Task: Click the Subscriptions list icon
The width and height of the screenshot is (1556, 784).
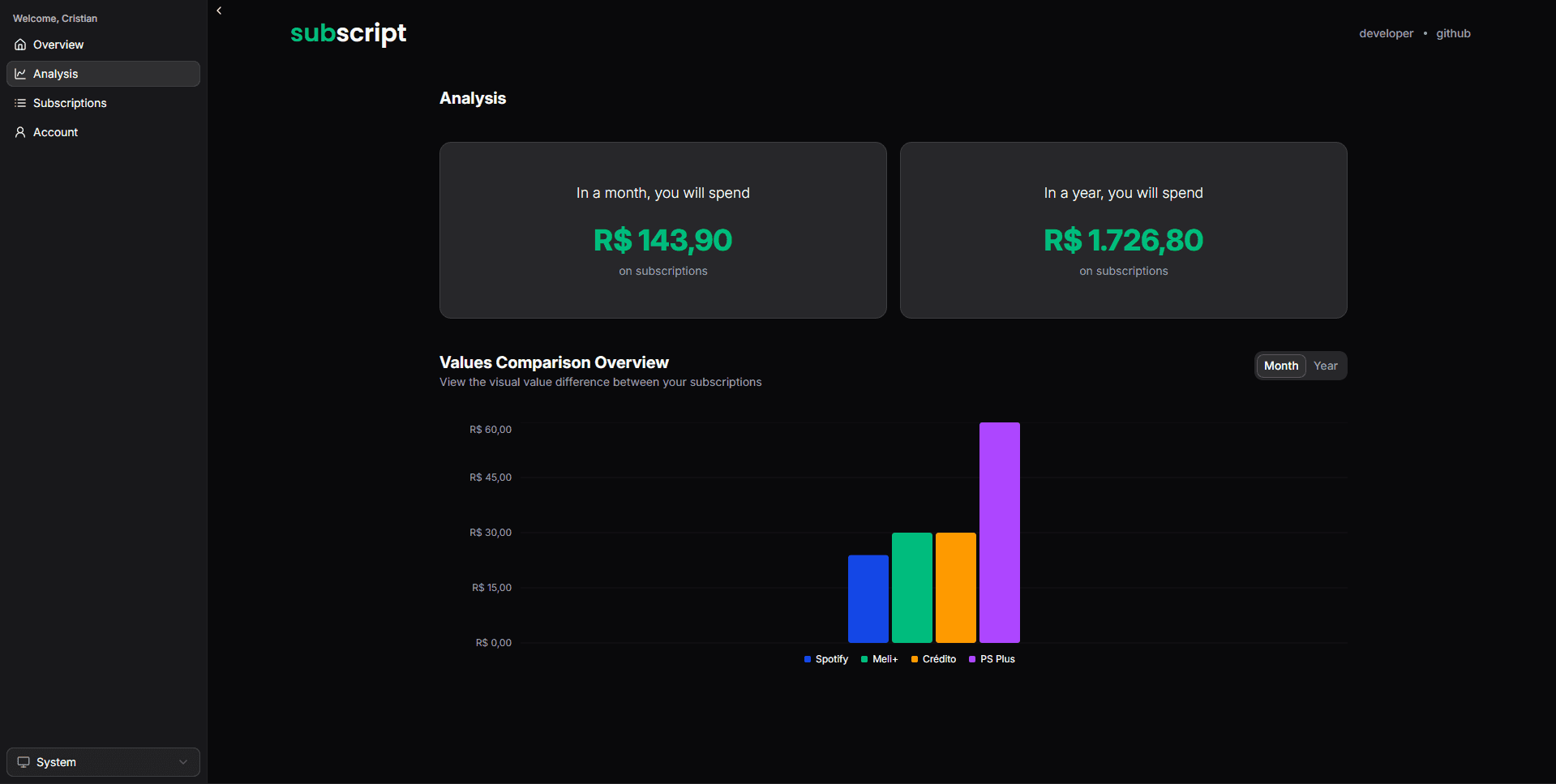Action: point(20,103)
